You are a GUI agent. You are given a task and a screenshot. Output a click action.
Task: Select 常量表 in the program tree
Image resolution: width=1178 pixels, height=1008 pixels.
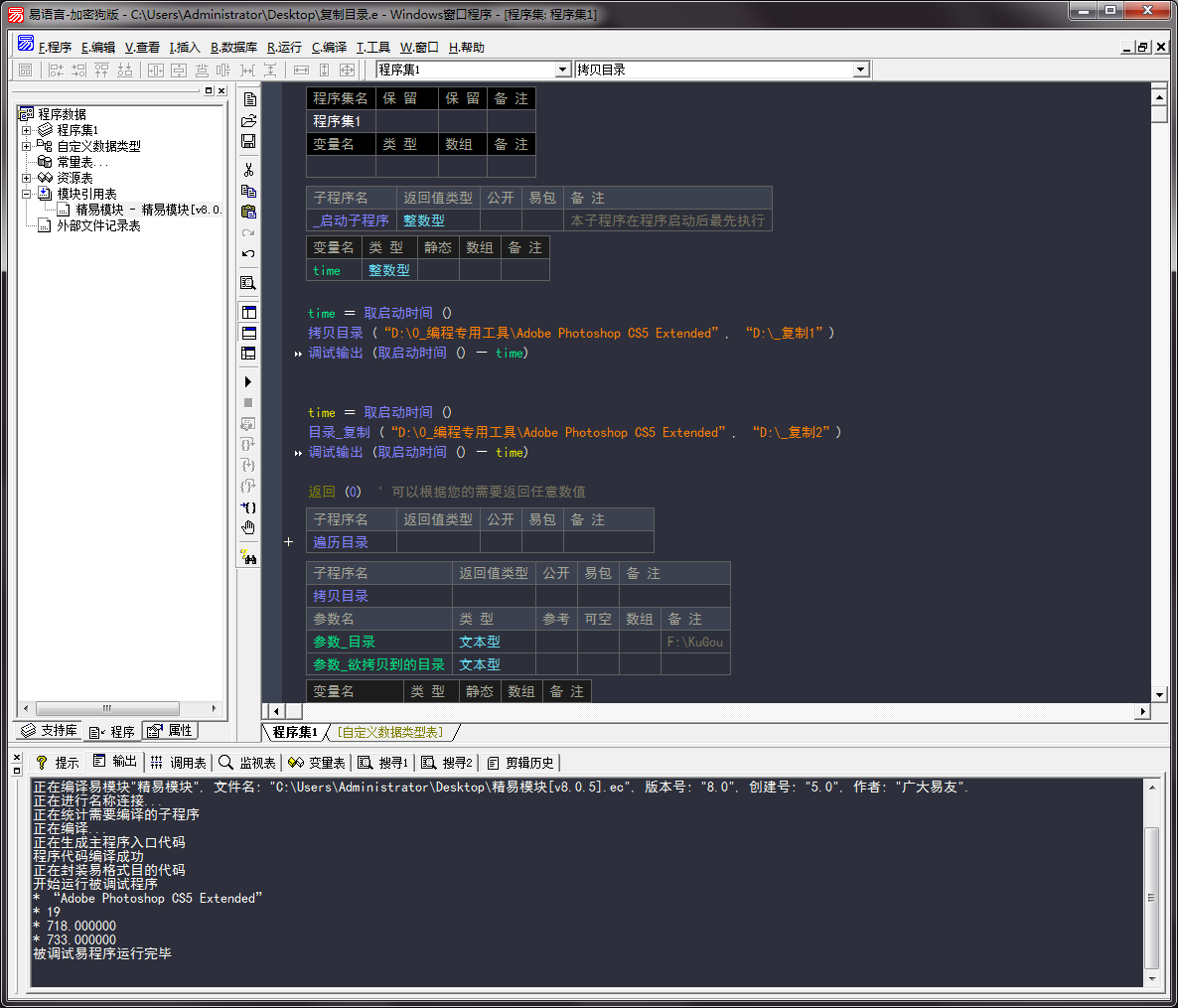tap(81, 162)
